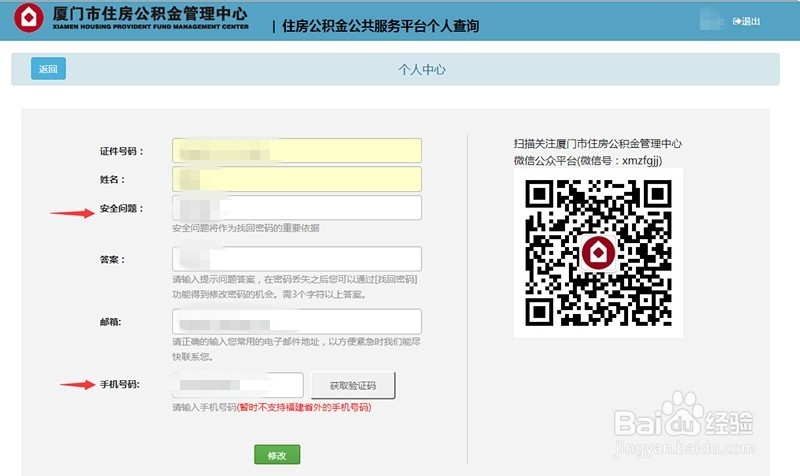Click the 微信号 xmzfgjj text
Screen dimensions: 800x476
coord(620,160)
